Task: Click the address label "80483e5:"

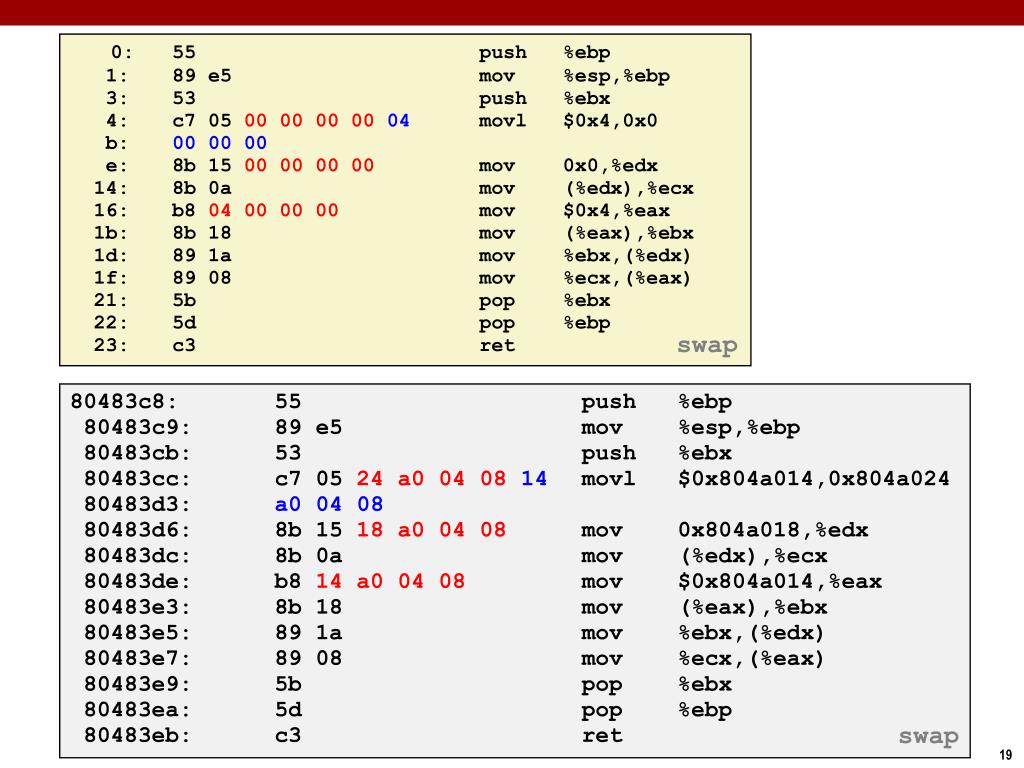Action: 137,633
